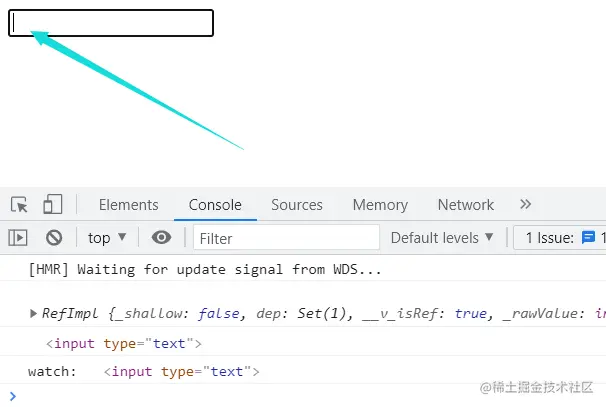606x407 pixels.
Task: Open the Network tab
Action: [466, 205]
